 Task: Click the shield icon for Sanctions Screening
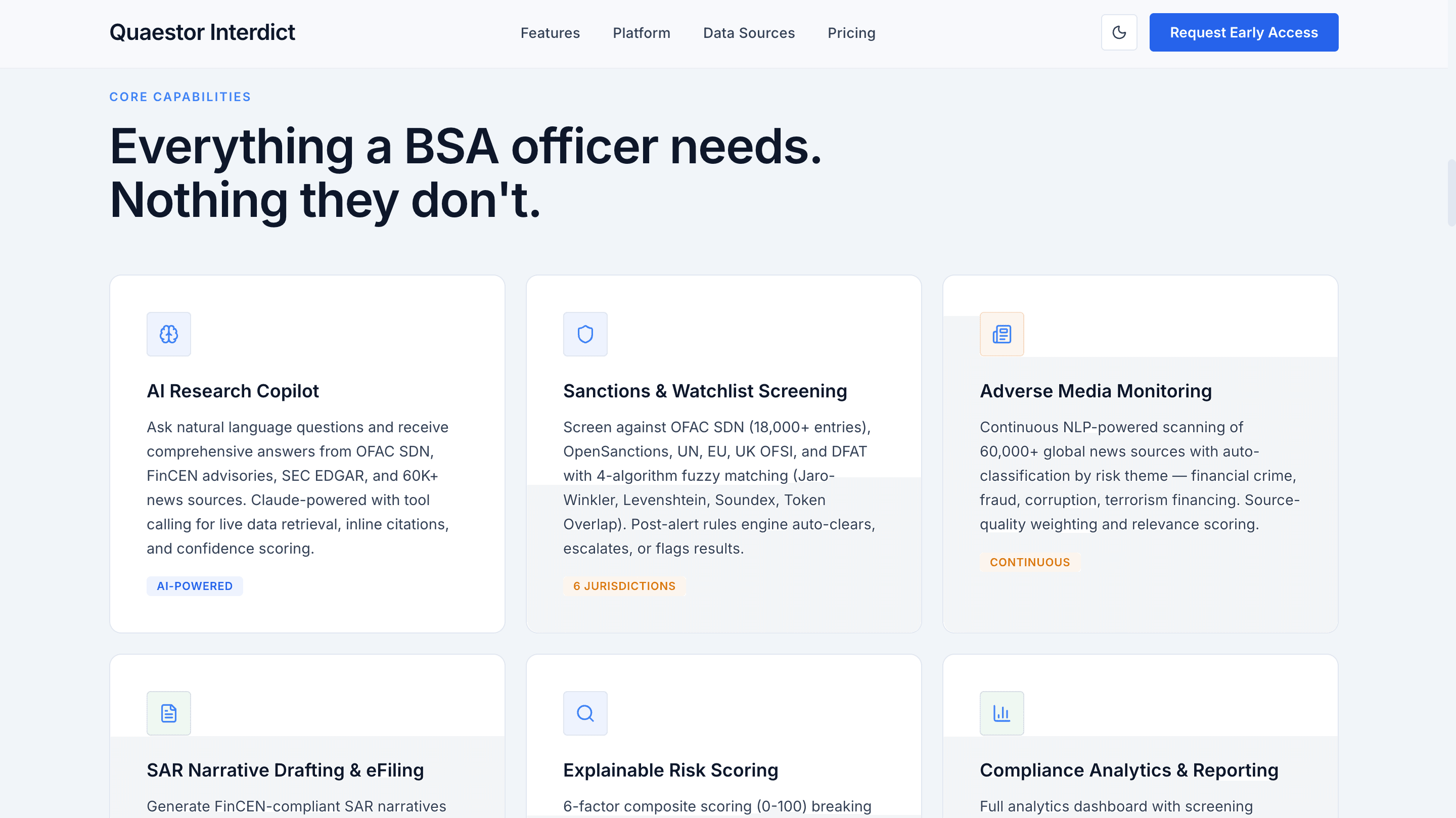[x=585, y=334]
